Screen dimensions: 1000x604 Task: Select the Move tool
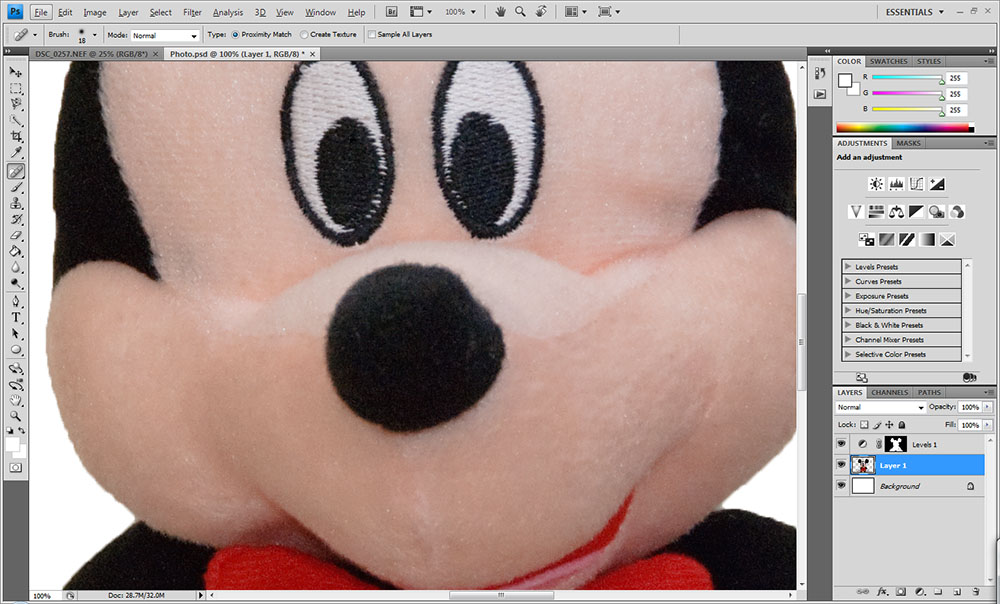pyautogui.click(x=16, y=72)
